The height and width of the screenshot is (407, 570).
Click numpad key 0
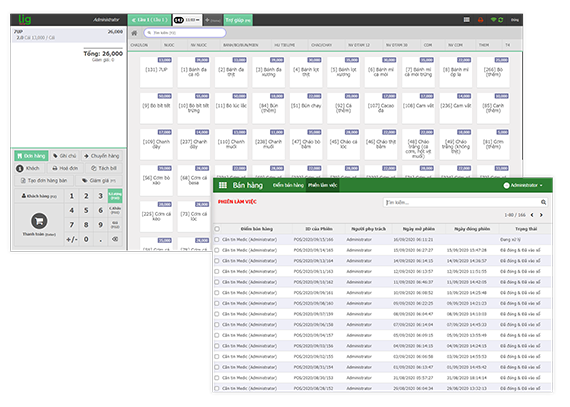click(x=86, y=239)
